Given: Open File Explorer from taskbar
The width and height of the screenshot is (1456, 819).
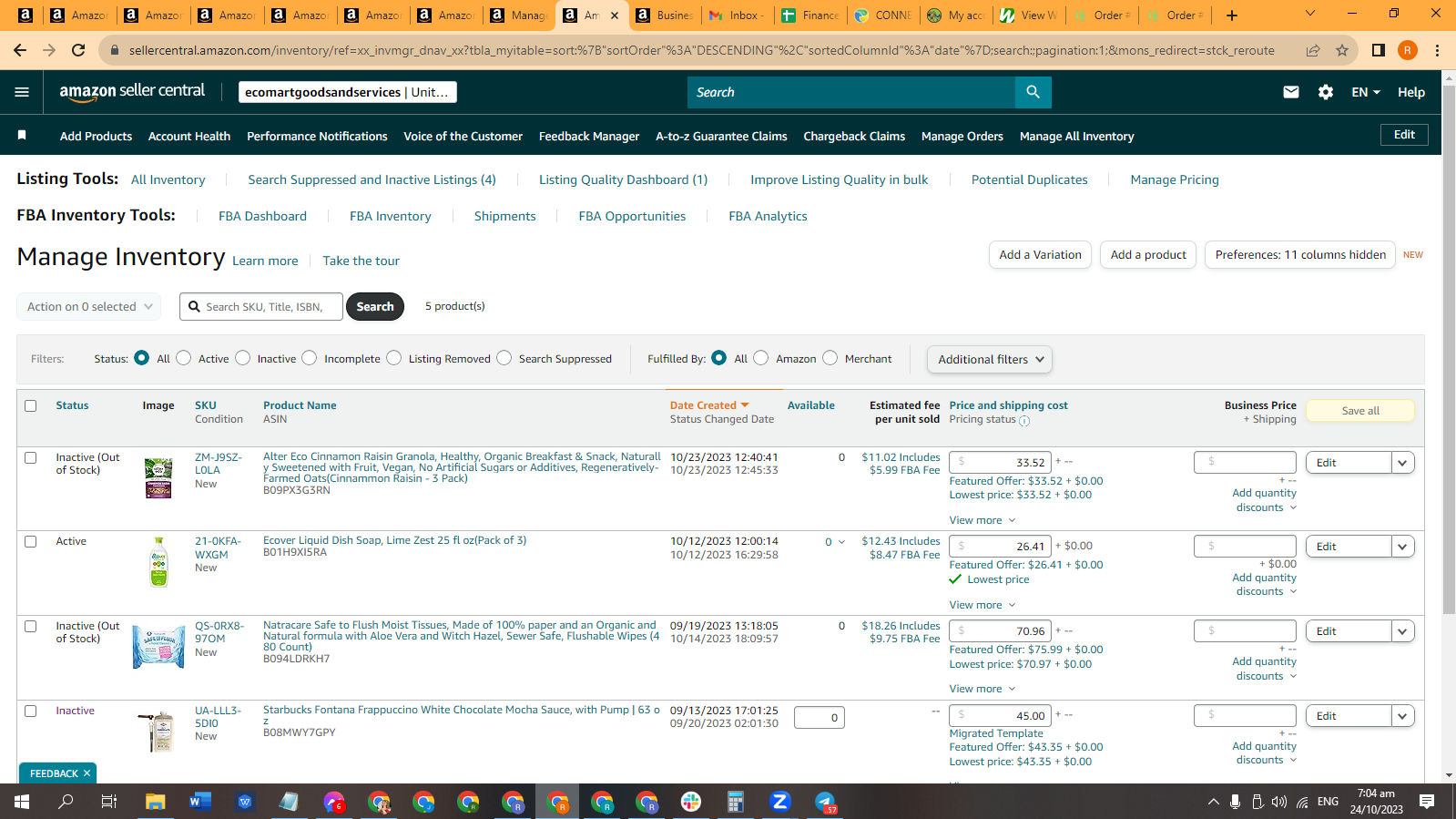Looking at the screenshot, I should tap(156, 802).
